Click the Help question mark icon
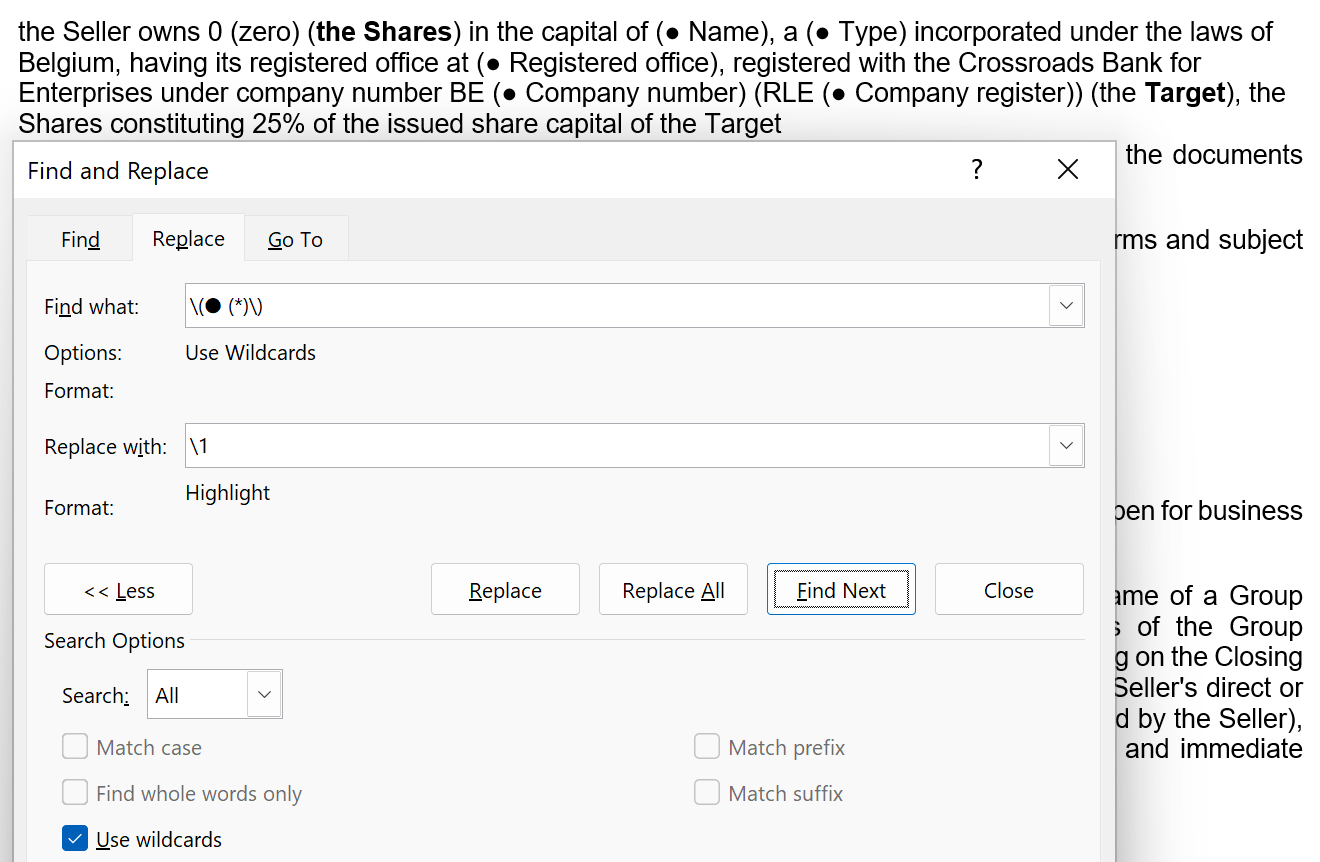Screen dimensions: 1320x862 (976, 170)
